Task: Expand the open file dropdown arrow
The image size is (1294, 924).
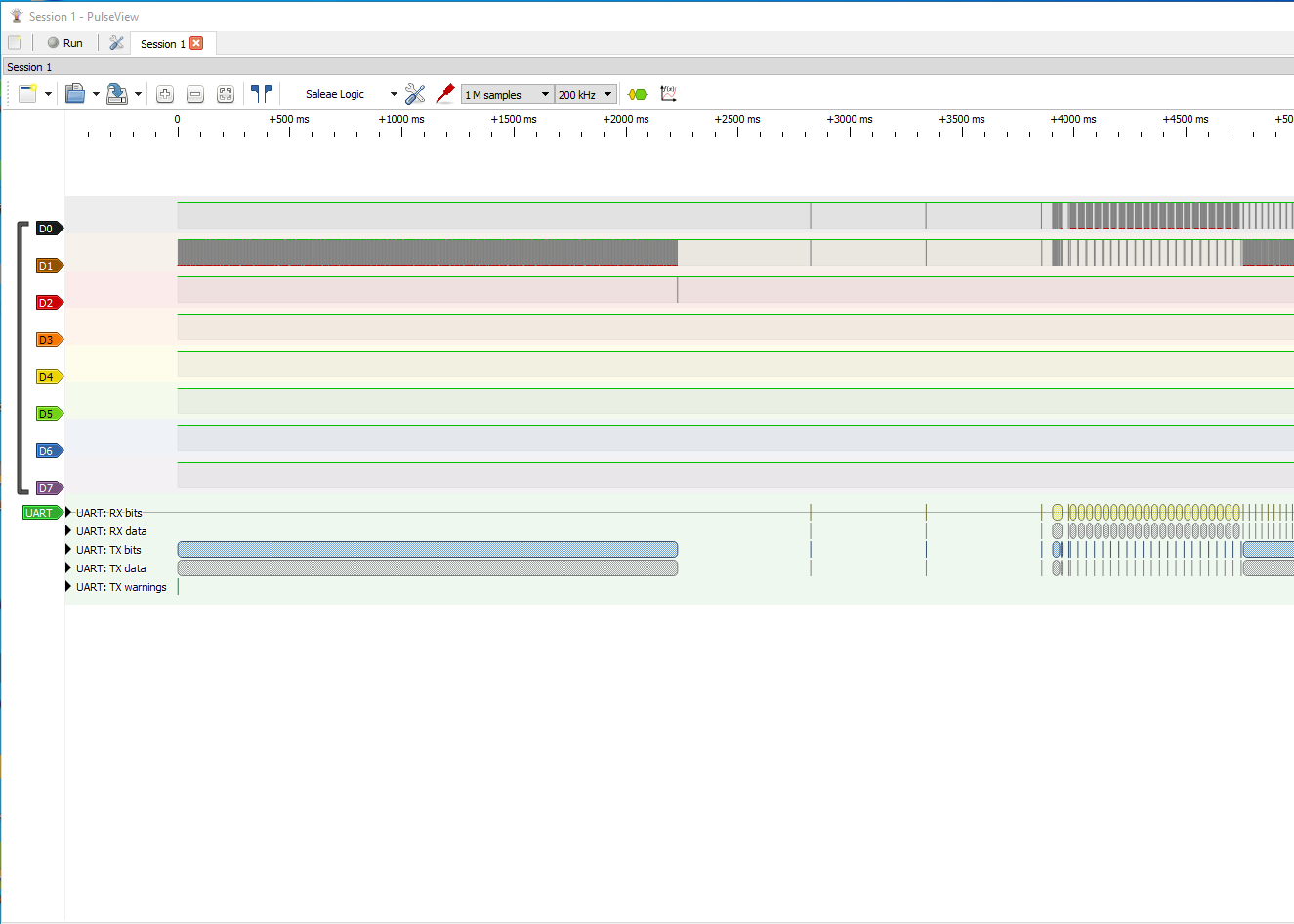Action: click(96, 94)
